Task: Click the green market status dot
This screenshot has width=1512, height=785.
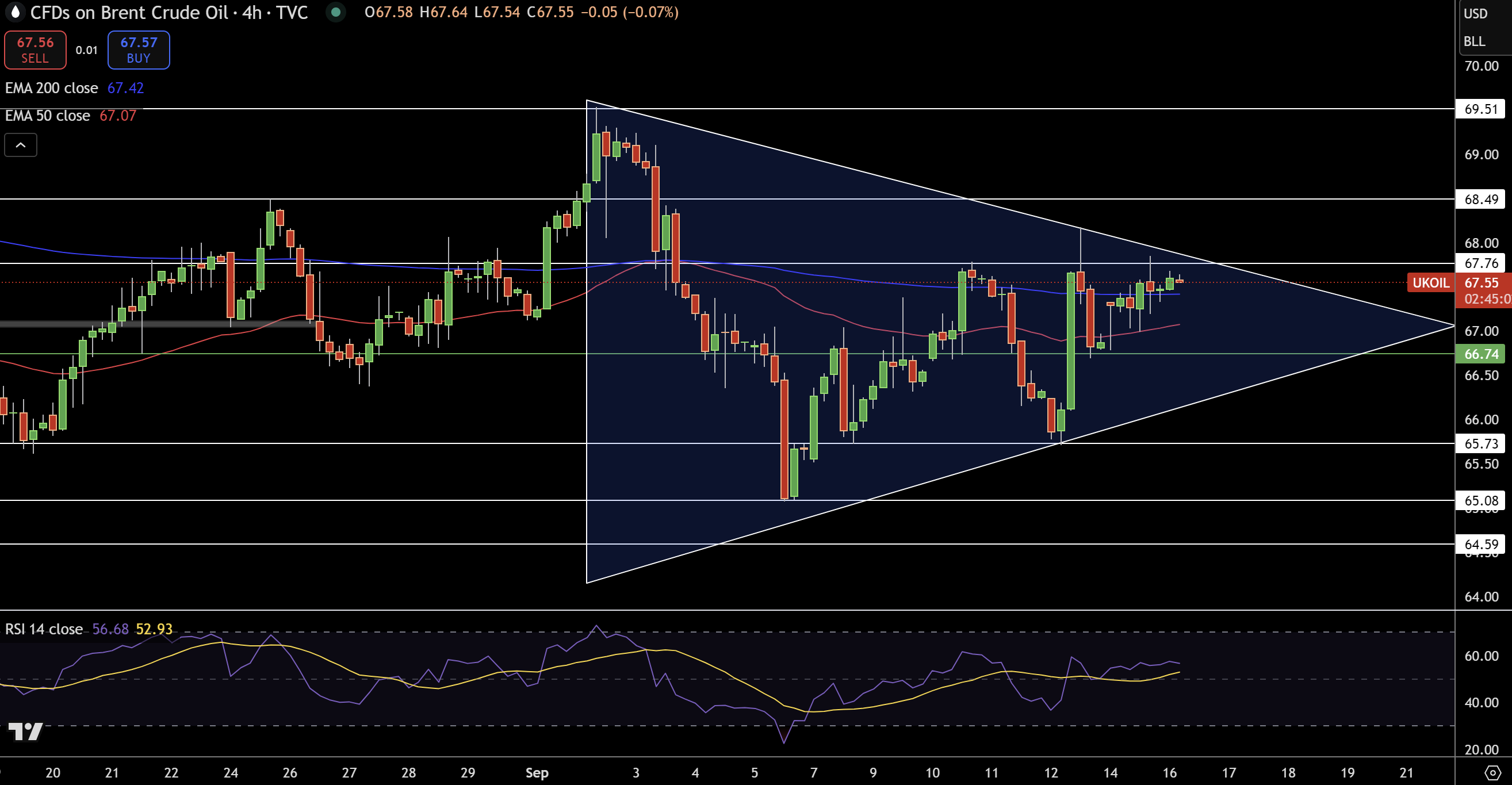Action: tap(336, 12)
